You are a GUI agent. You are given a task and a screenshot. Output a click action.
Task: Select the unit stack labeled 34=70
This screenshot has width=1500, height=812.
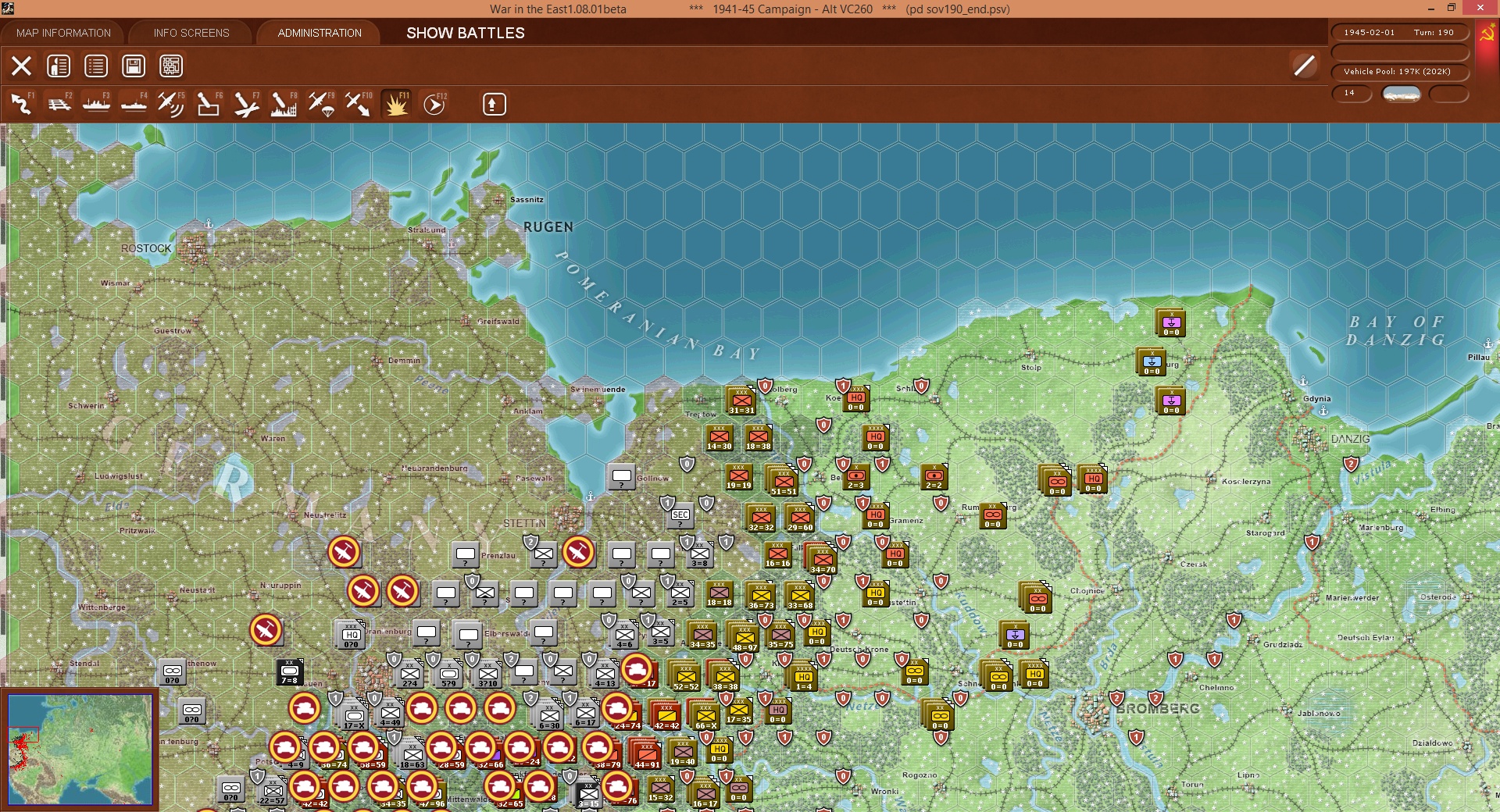[821, 558]
